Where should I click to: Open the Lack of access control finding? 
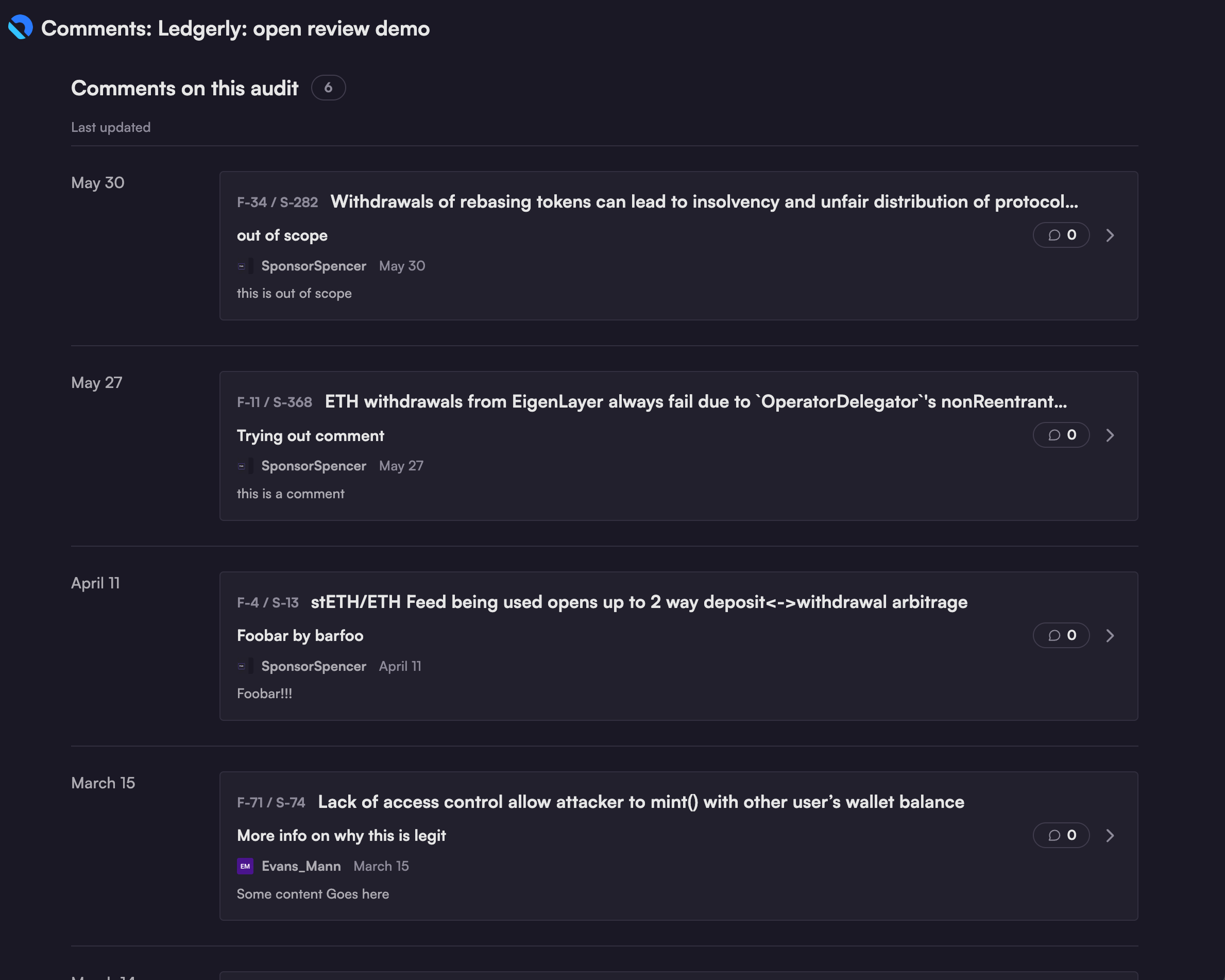tap(641, 802)
